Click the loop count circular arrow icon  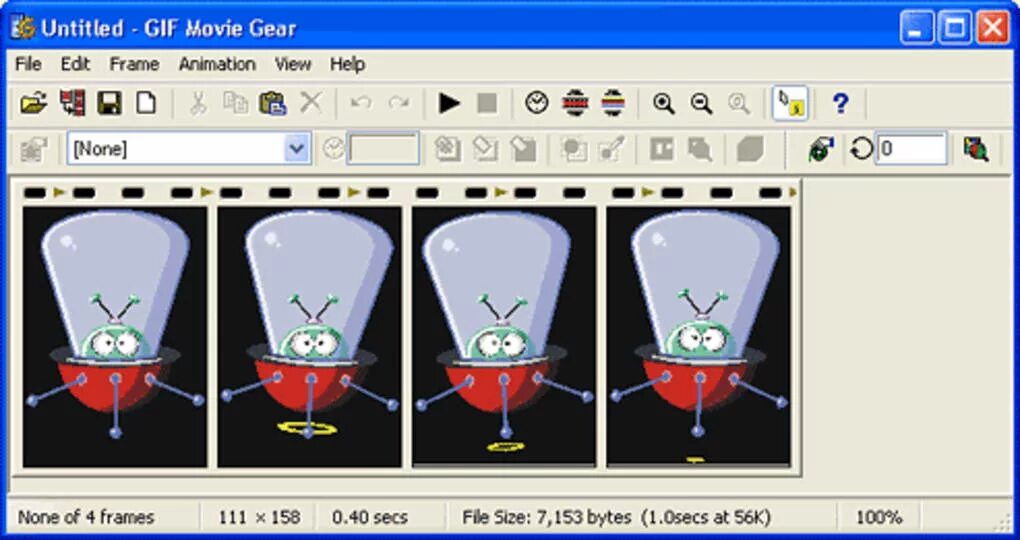861,149
